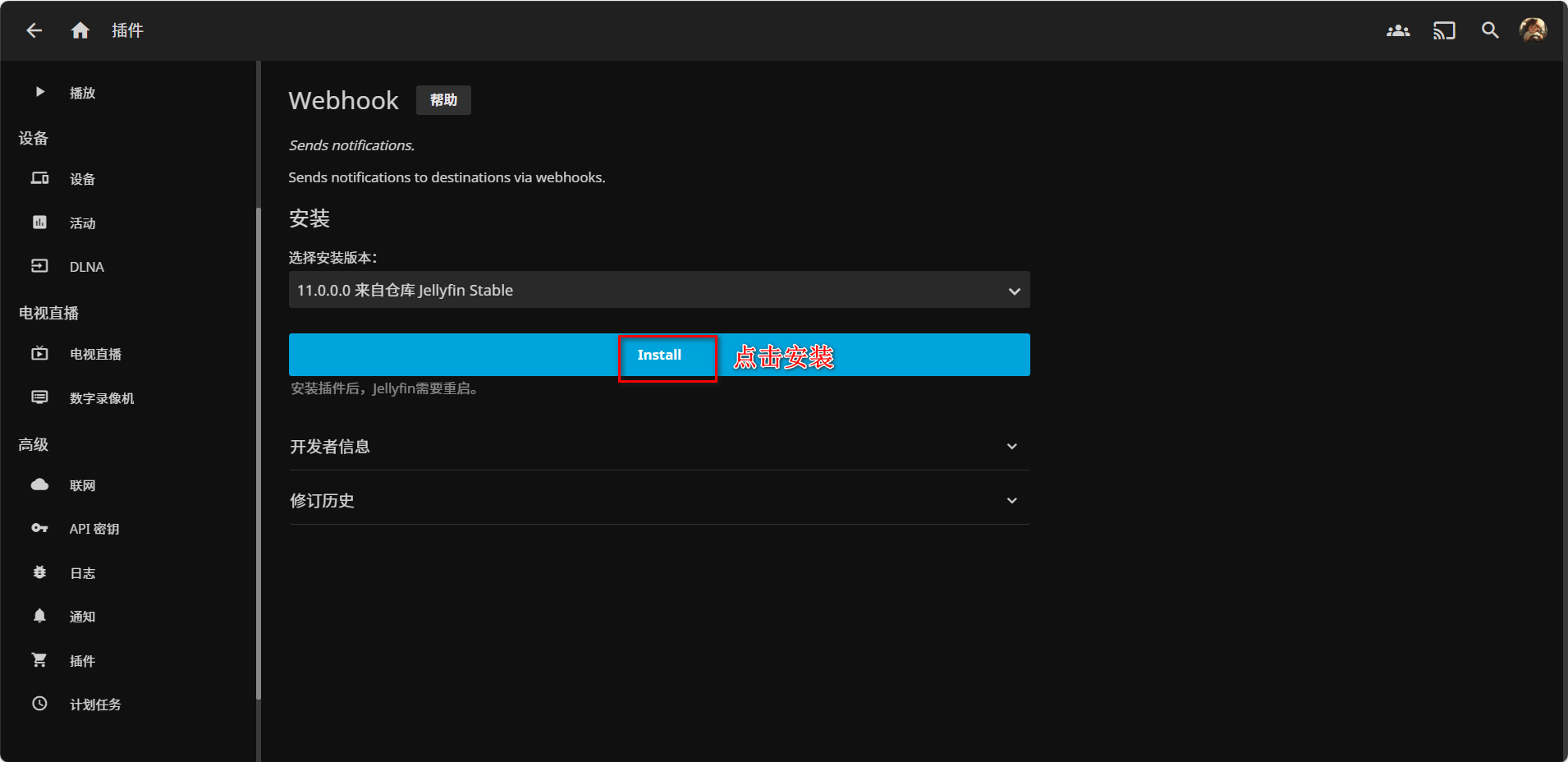
Task: Expand the 修订历史 section
Action: point(658,501)
